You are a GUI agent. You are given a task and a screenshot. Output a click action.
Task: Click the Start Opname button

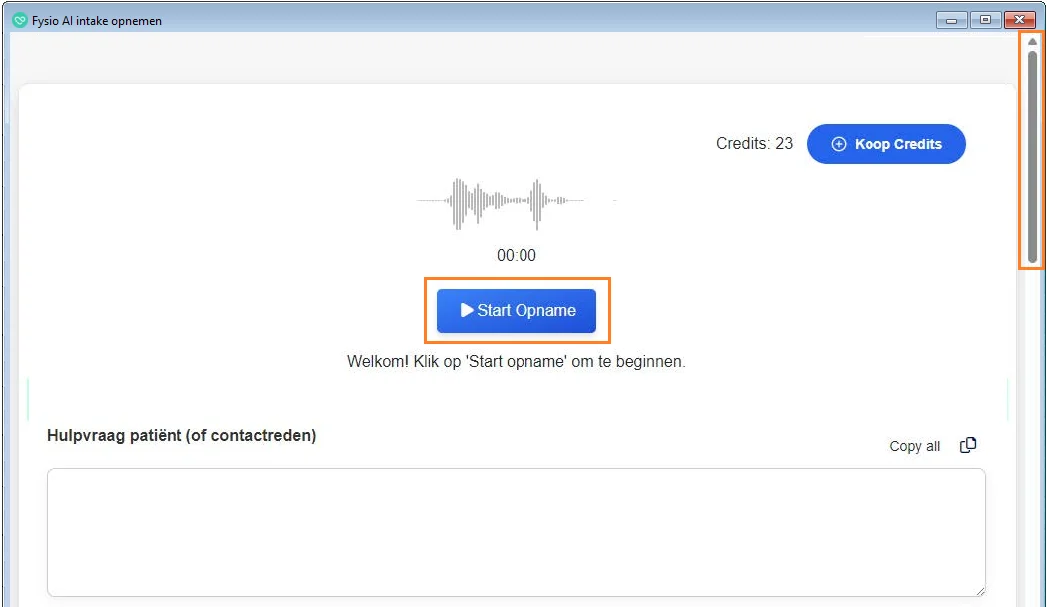click(516, 311)
